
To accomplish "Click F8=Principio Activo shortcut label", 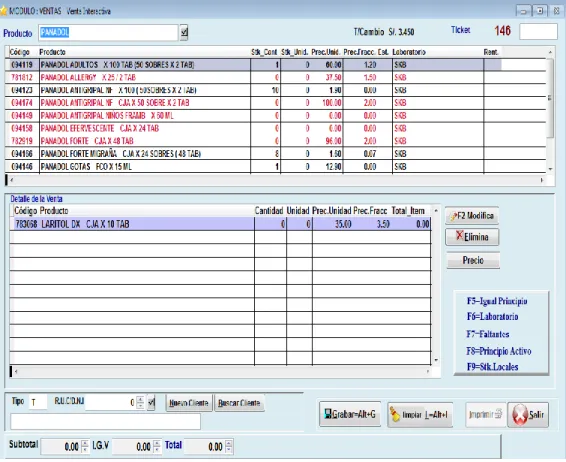I will [498, 351].
